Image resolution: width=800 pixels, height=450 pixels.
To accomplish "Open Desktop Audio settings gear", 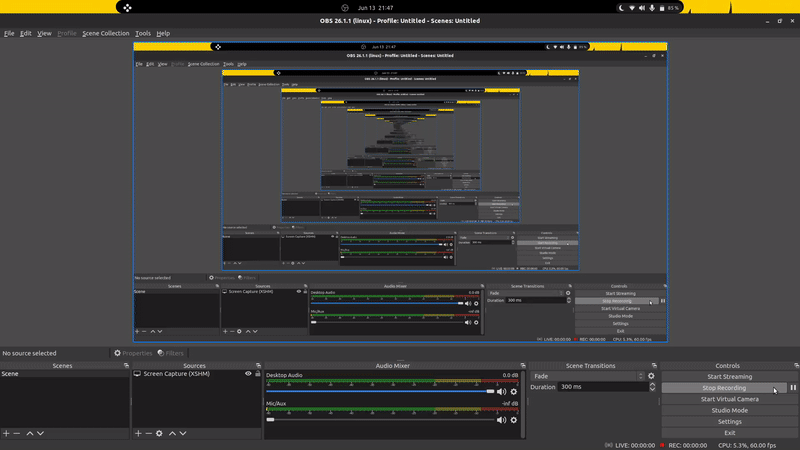I will click(x=514, y=392).
